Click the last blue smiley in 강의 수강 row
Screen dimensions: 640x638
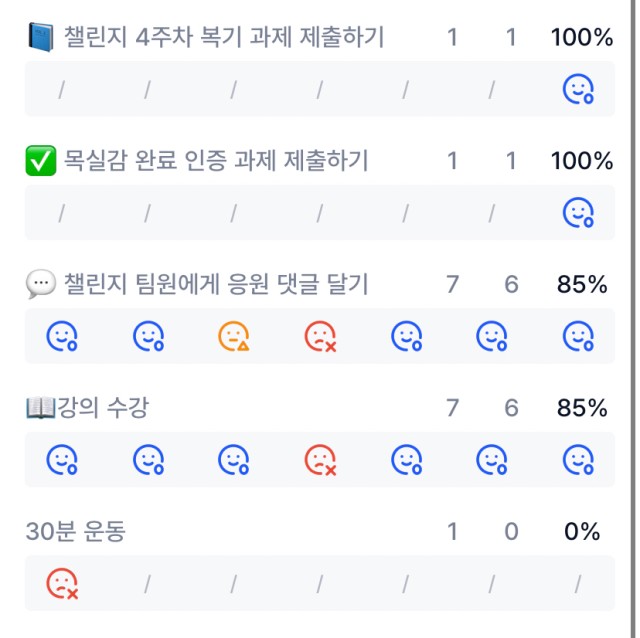(578, 460)
